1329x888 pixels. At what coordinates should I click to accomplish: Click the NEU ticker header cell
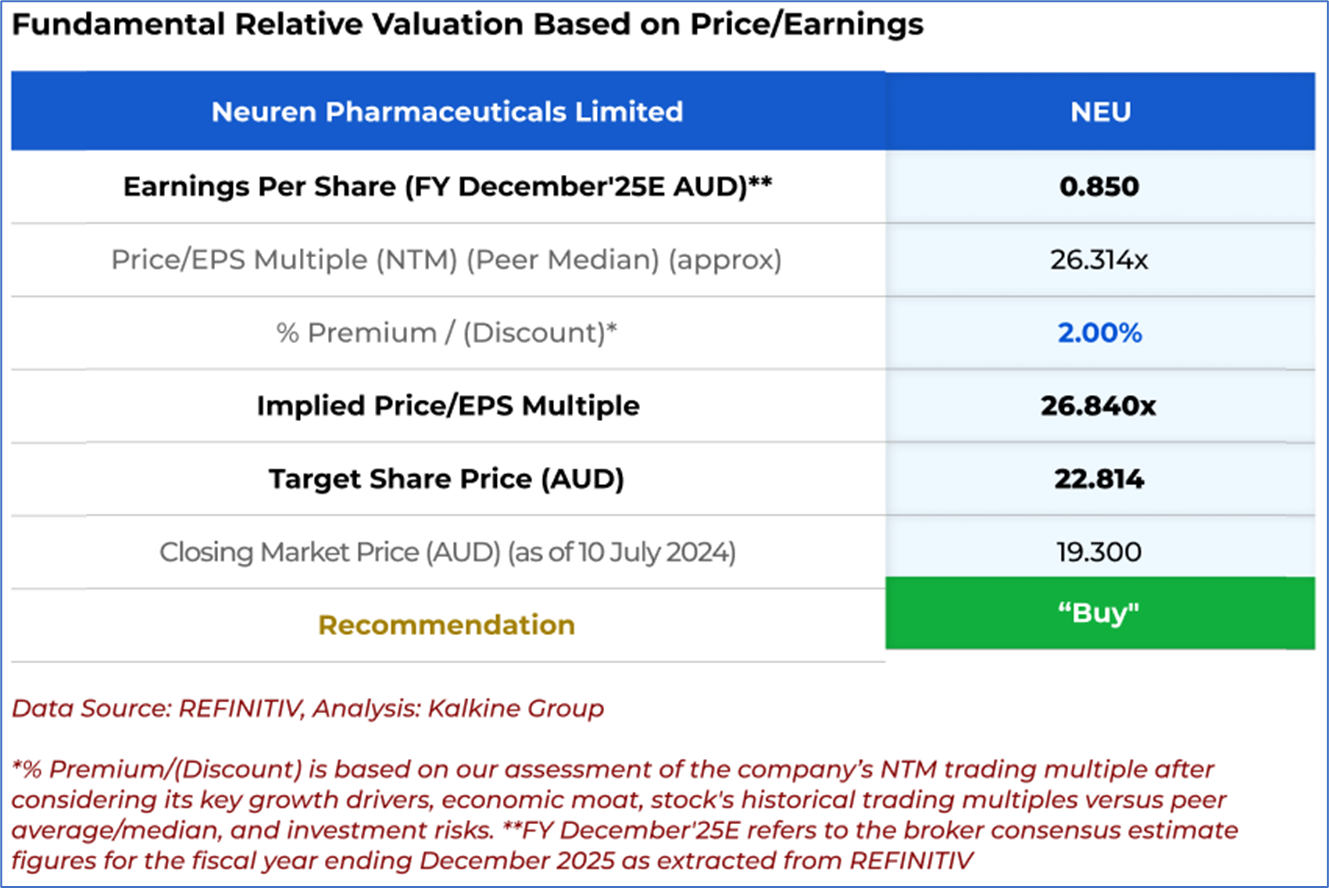pyautogui.click(x=1100, y=111)
